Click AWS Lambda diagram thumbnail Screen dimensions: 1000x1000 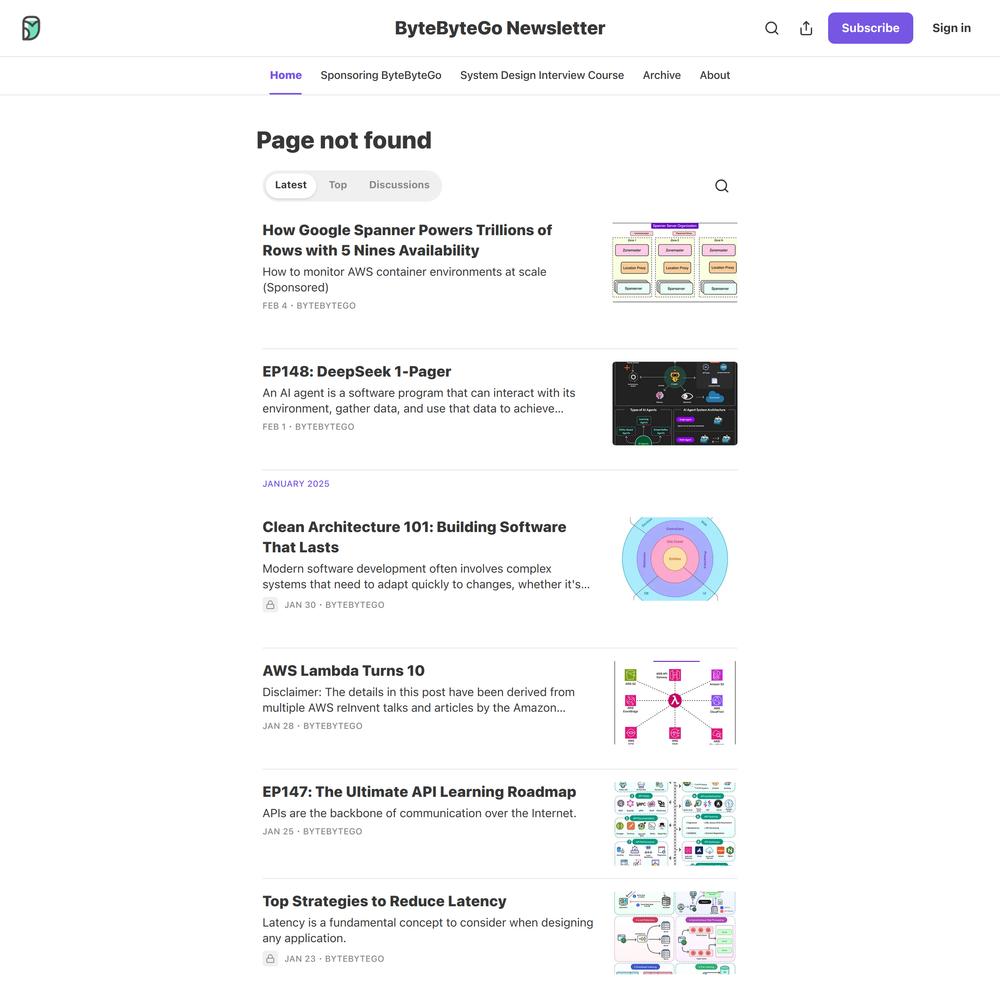(x=675, y=703)
